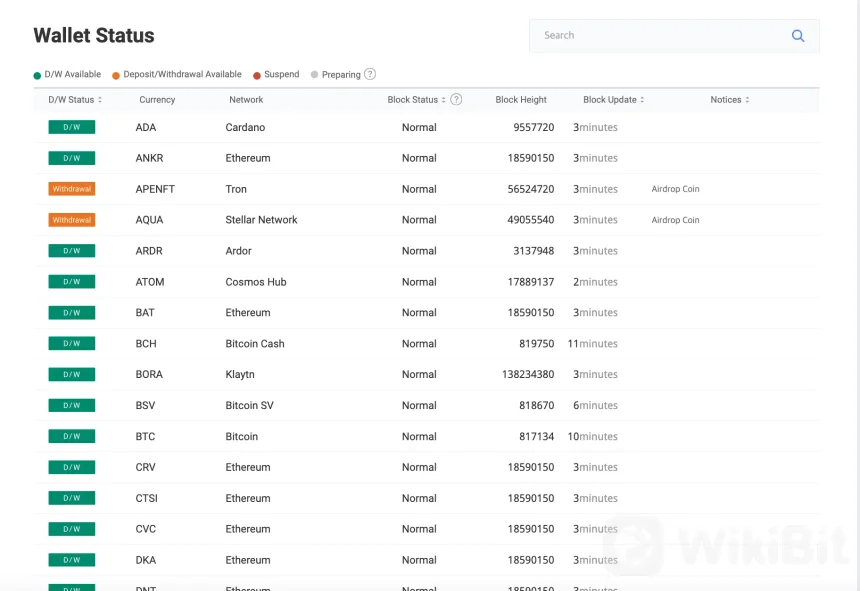Click the magnifying glass search icon

(797, 36)
